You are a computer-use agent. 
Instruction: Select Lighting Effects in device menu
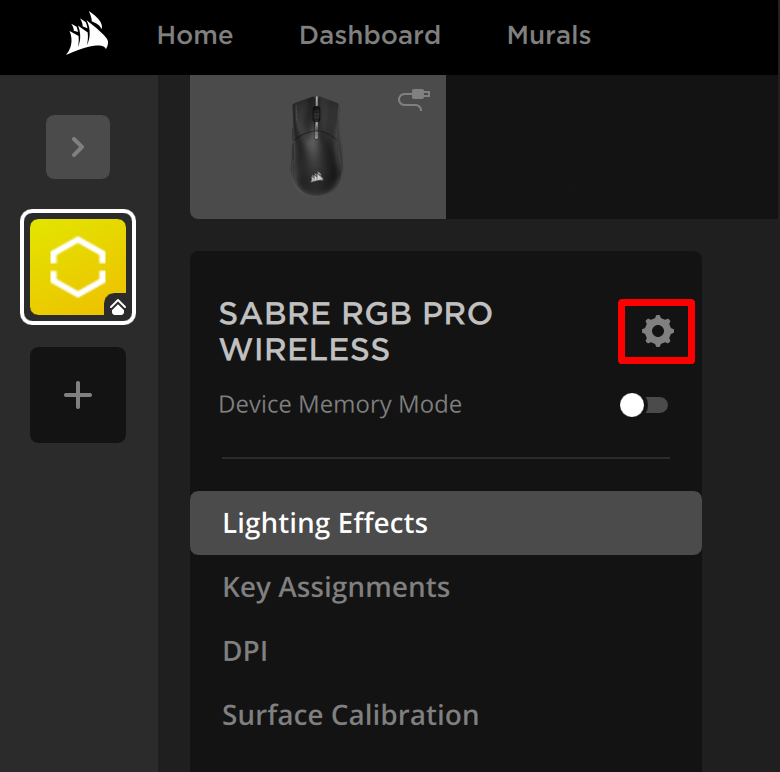click(446, 523)
